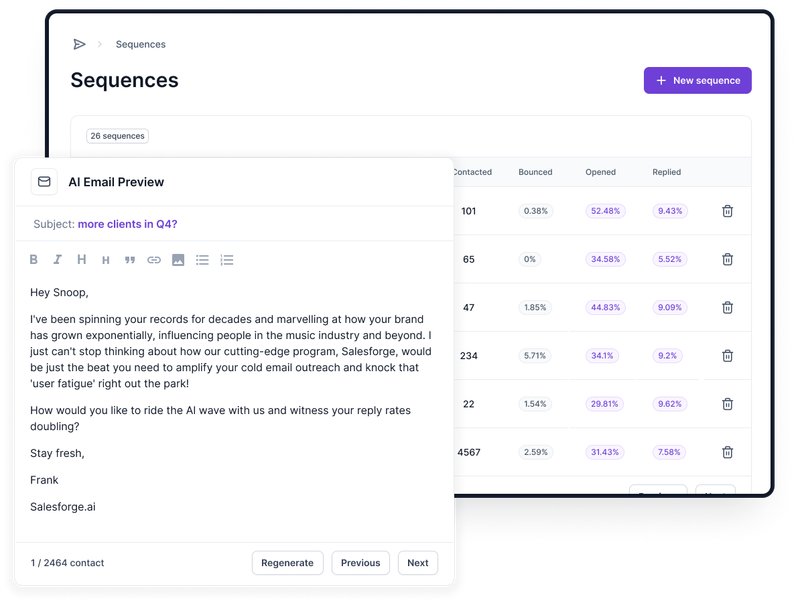Image resolution: width=800 pixels, height=600 pixels.
Task: Delete the sequence showing 4567 contacted
Action: tap(727, 451)
